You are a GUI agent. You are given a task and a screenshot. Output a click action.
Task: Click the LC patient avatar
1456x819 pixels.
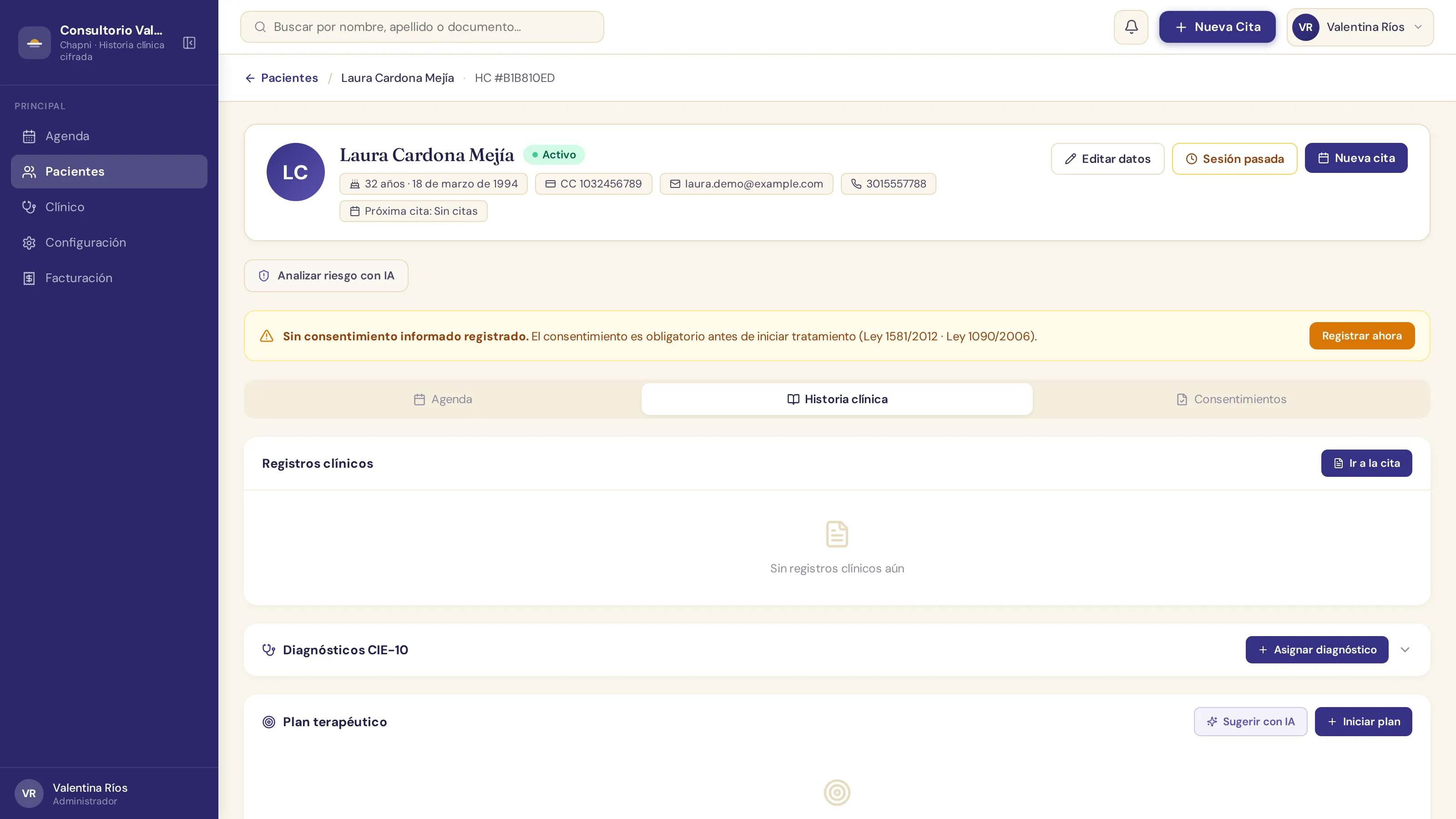(296, 172)
